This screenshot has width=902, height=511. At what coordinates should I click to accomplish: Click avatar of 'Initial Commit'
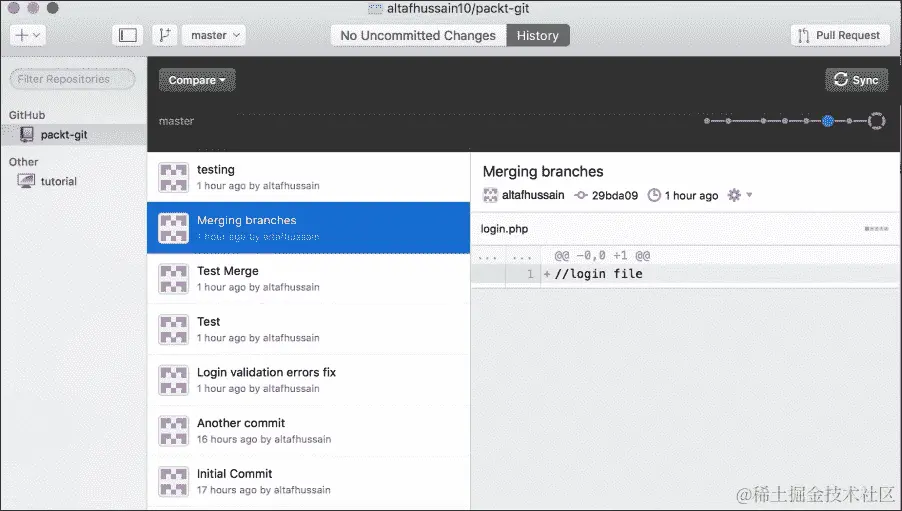pyautogui.click(x=174, y=481)
